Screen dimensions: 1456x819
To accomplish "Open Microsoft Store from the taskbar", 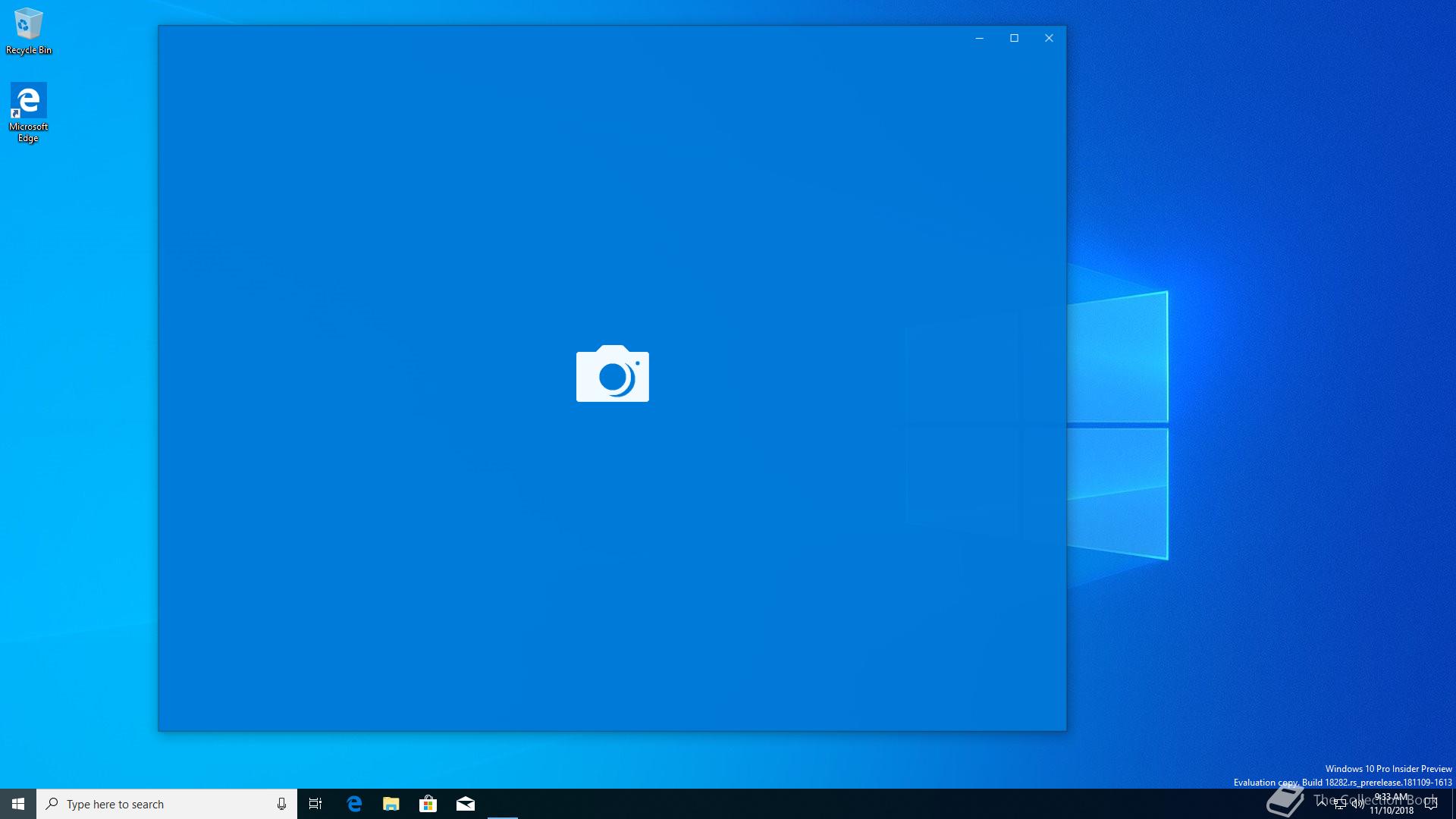I will [428, 804].
